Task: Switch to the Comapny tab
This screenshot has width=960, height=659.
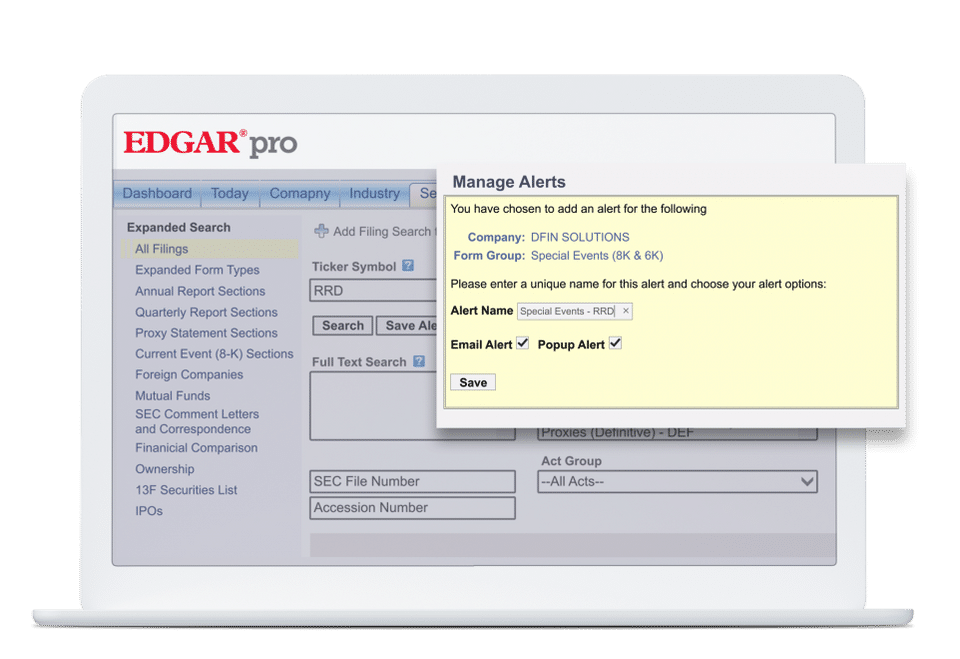Action: coord(300,194)
